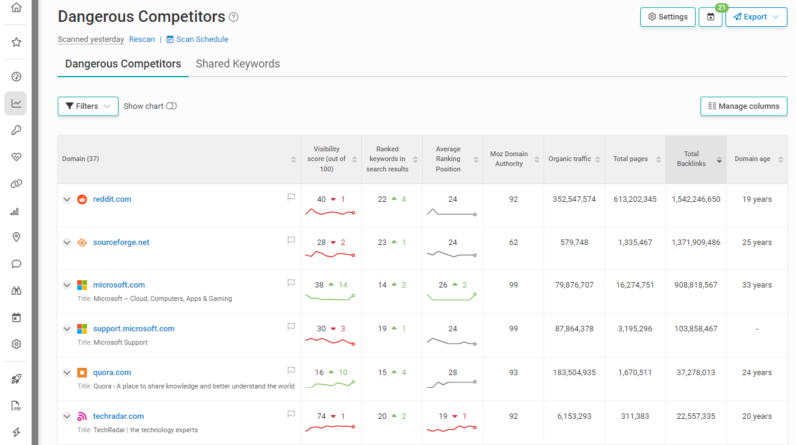Viewport: 796px width, 445px height.
Task: Click the Settings button
Action: pyautogui.click(x=668, y=17)
